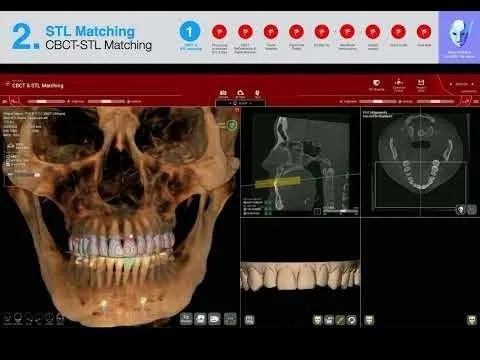The image size is (480, 360).
Task: Toggle the second-row green checkbox in the sagittal view
Action: pyautogui.click(x=268, y=209)
